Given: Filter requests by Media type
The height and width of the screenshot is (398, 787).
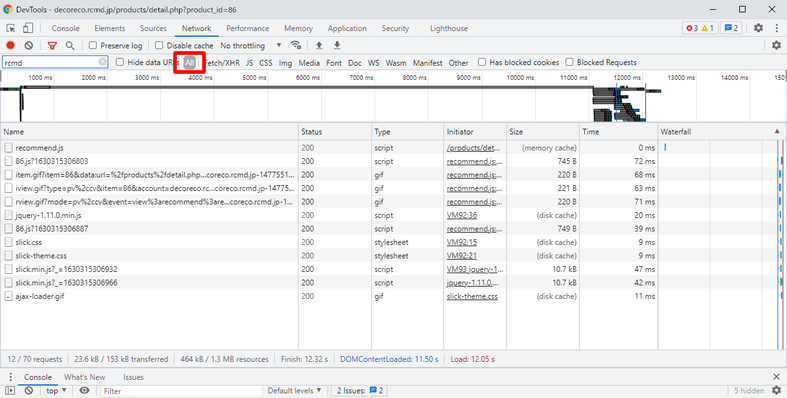Looking at the screenshot, I should [309, 63].
